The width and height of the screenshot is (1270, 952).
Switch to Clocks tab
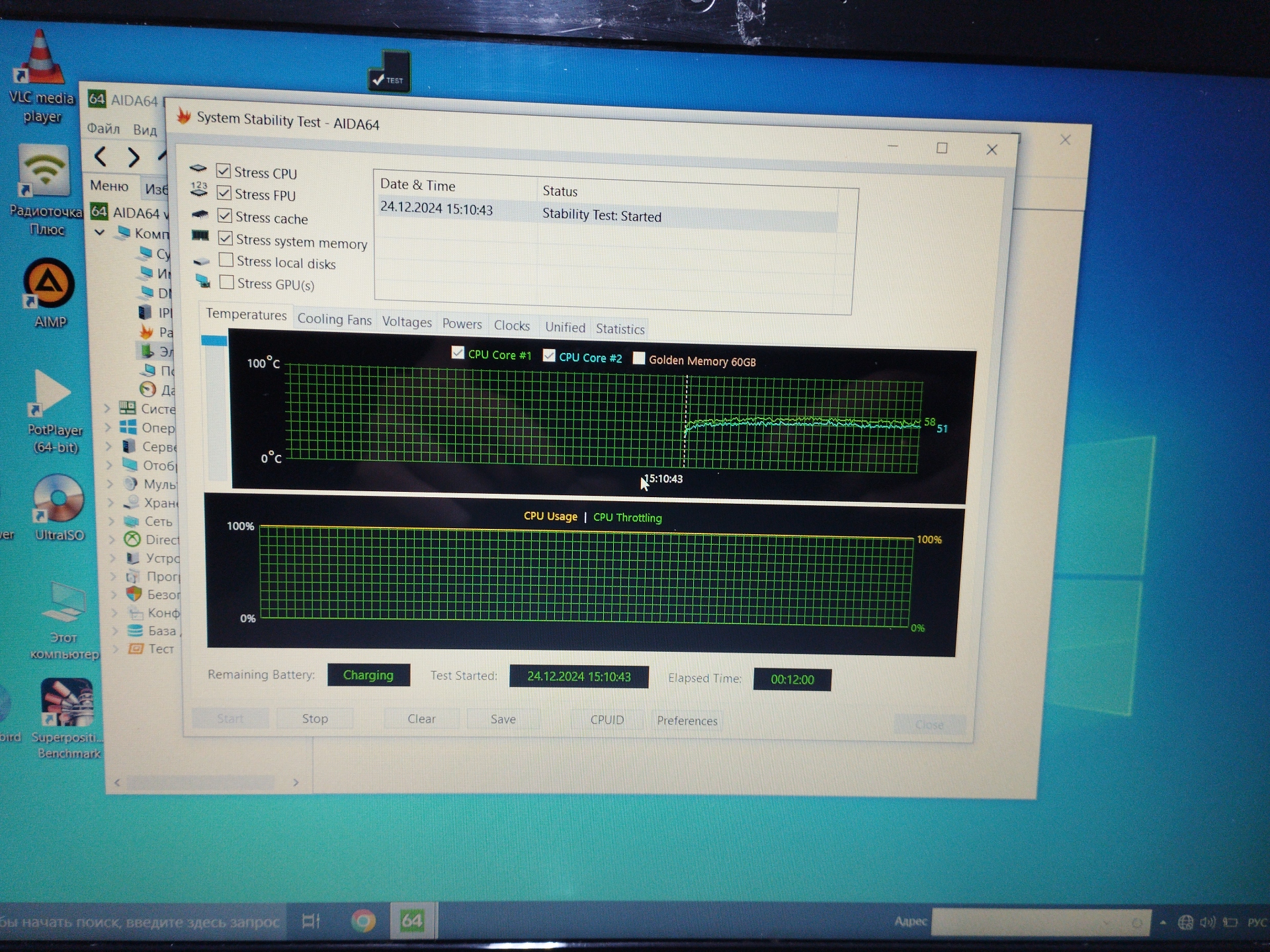512,325
